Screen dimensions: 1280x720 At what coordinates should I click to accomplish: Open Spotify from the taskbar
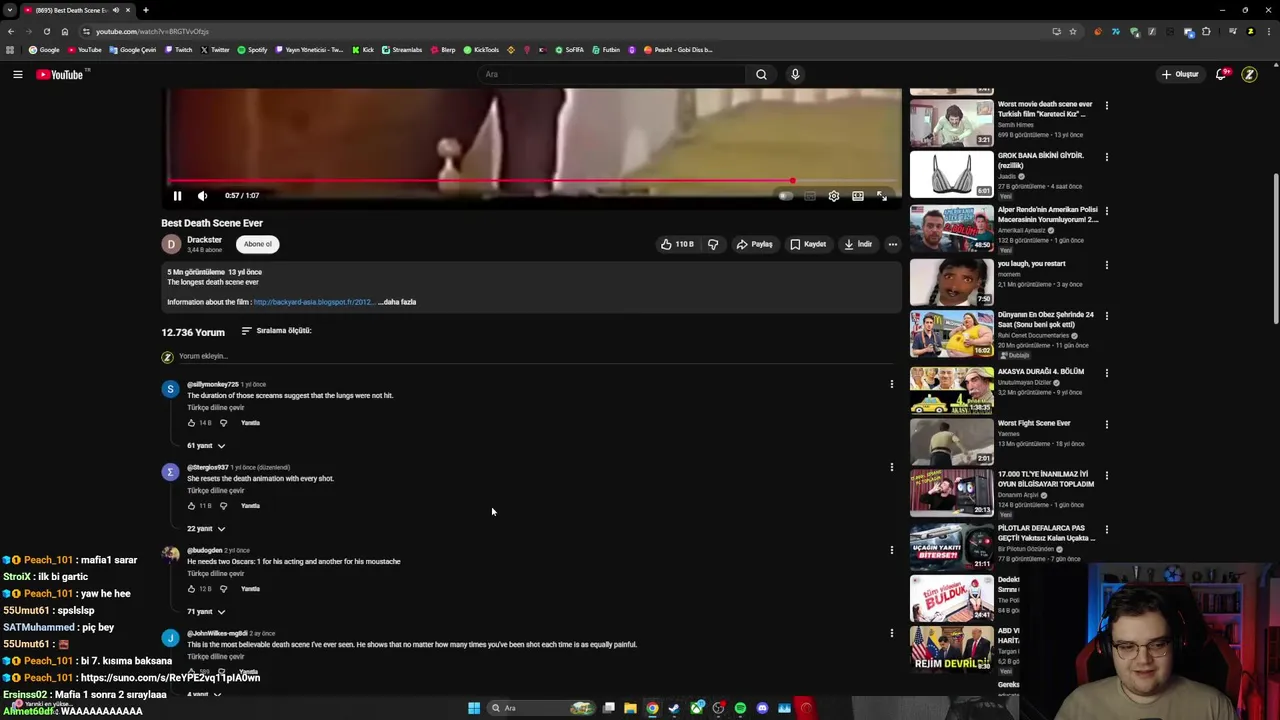coord(740,708)
